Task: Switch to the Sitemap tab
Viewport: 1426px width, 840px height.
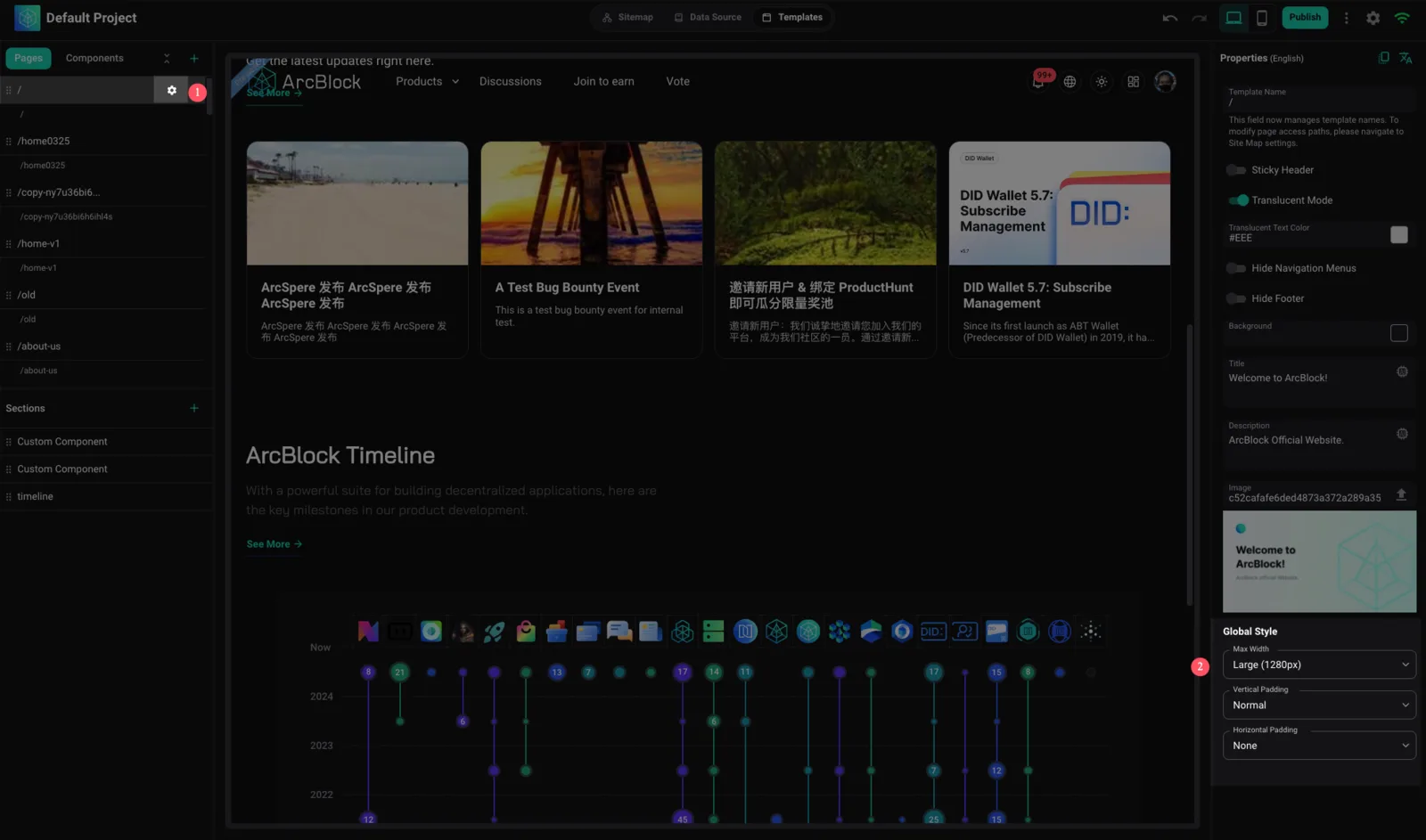Action: coord(627,18)
